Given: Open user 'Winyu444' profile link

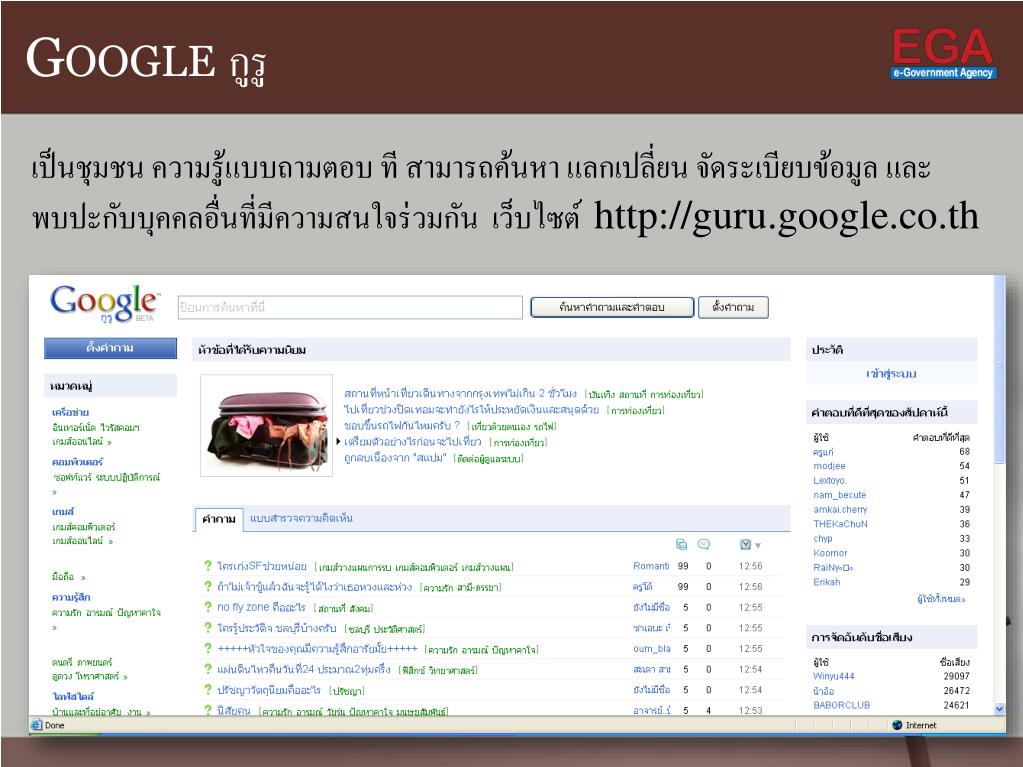Looking at the screenshot, I should (x=834, y=676).
